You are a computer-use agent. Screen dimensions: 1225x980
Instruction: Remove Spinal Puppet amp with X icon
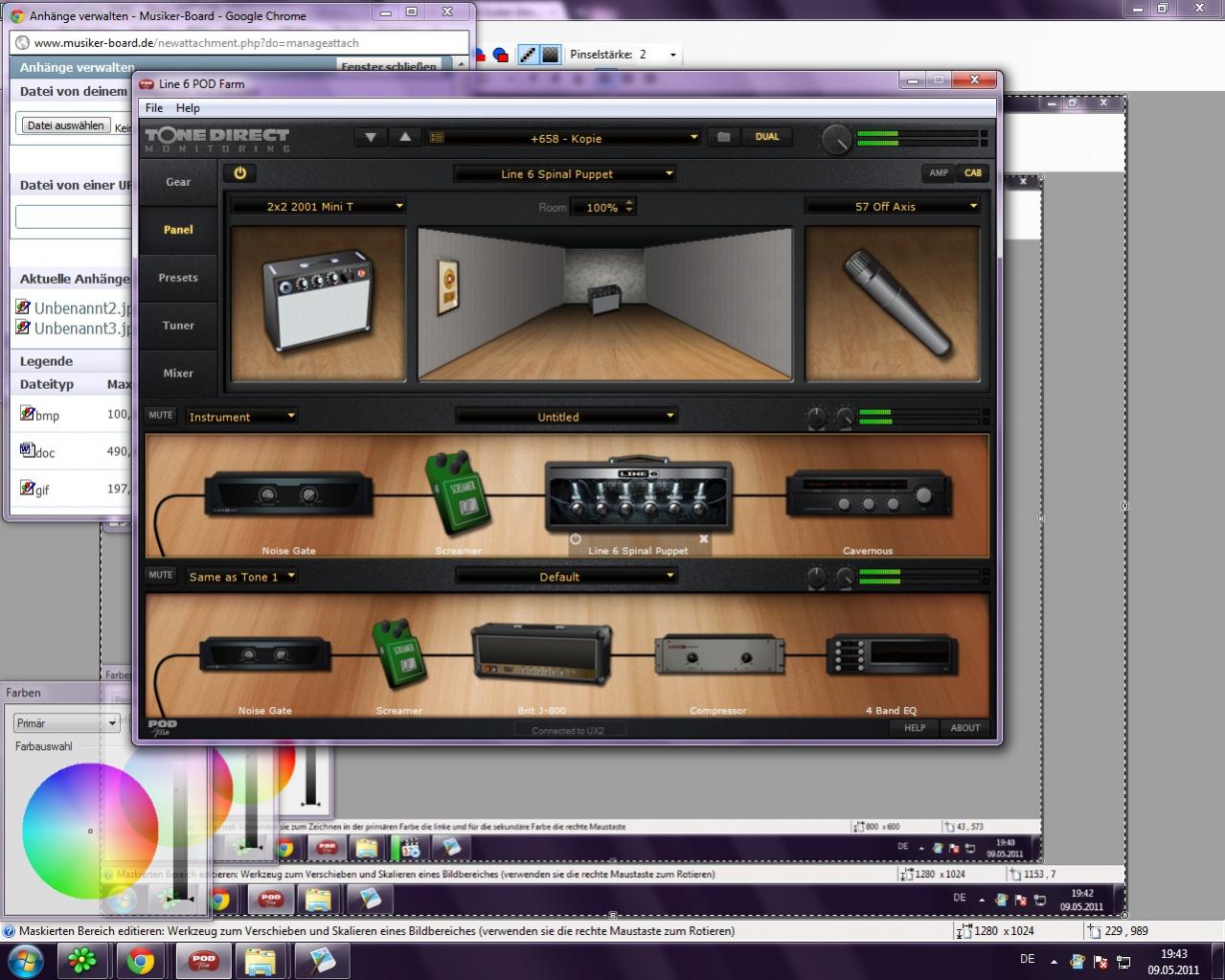704,539
